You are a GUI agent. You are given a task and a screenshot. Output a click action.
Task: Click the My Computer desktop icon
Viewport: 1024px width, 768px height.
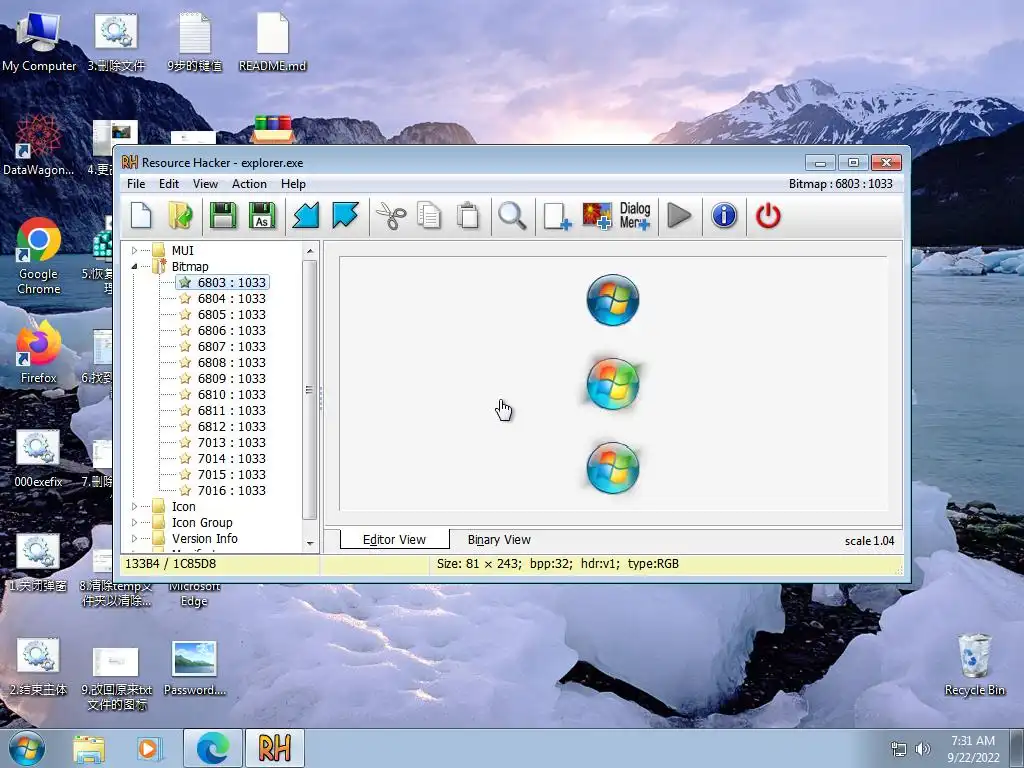[x=39, y=42]
